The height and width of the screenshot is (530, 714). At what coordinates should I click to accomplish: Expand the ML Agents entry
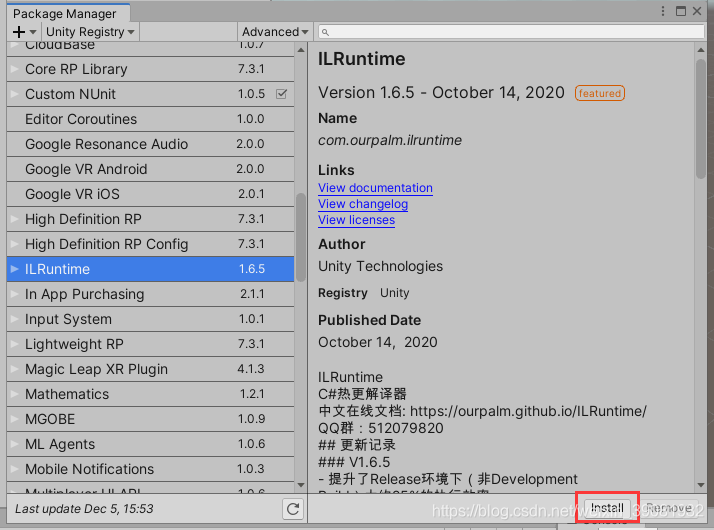(15, 444)
